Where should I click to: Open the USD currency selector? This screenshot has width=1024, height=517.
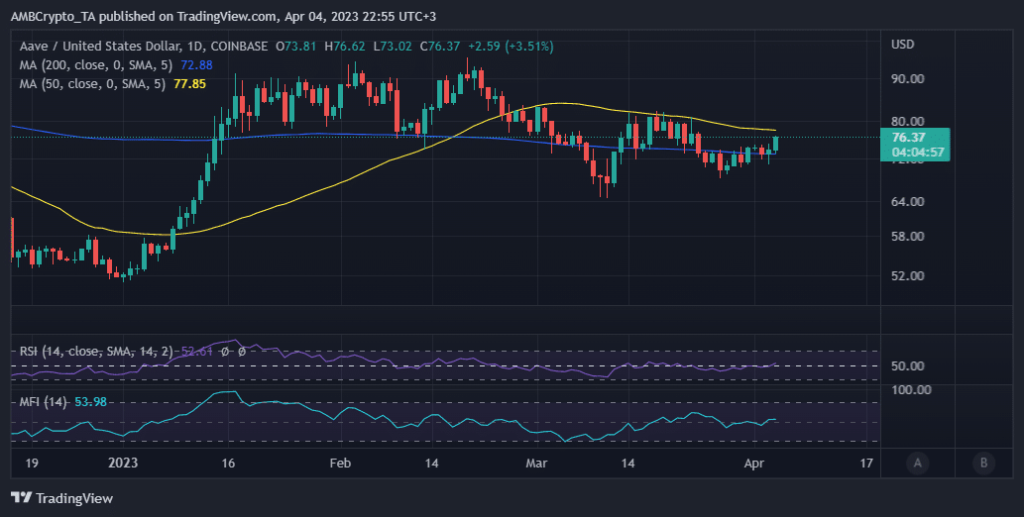[x=902, y=45]
